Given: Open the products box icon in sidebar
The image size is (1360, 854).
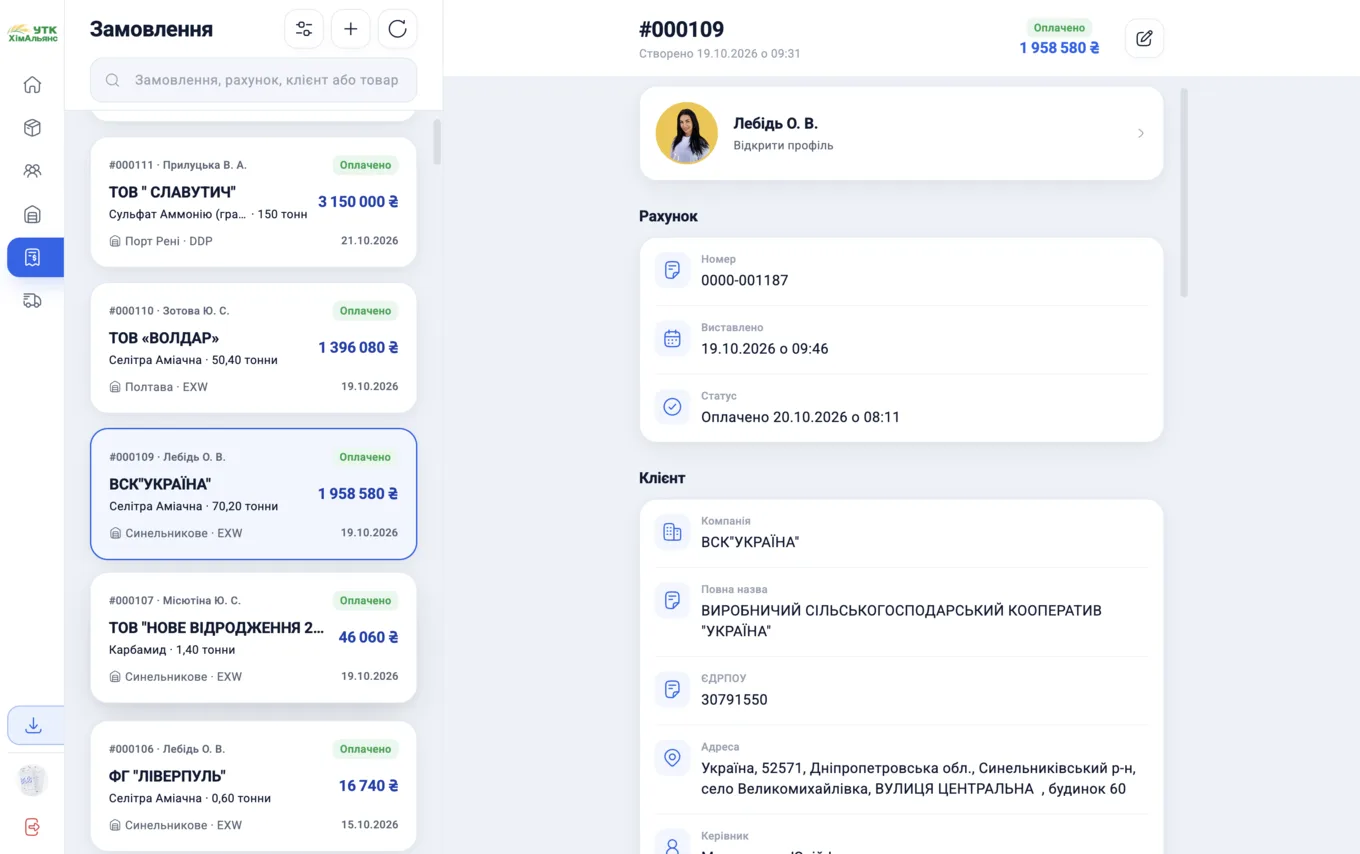Looking at the screenshot, I should [x=32, y=128].
